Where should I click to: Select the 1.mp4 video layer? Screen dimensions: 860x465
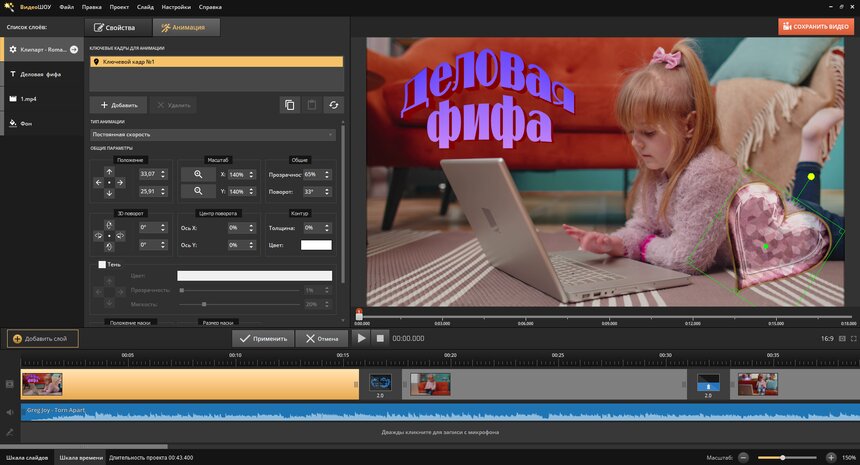point(42,99)
